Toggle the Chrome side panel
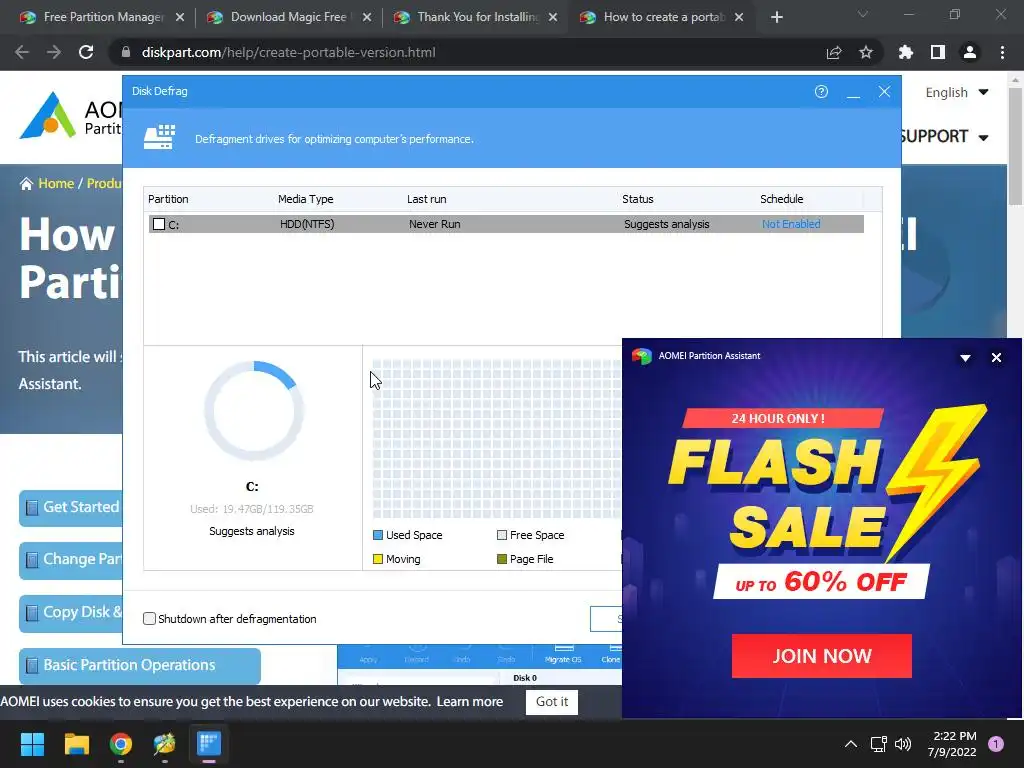This screenshot has height=768, width=1024. click(x=938, y=52)
